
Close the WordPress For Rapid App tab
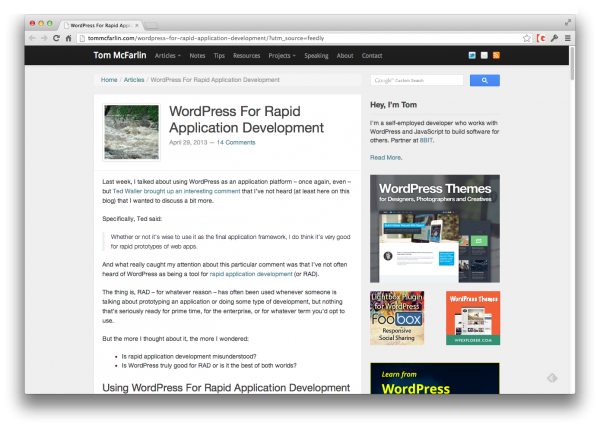pos(137,25)
